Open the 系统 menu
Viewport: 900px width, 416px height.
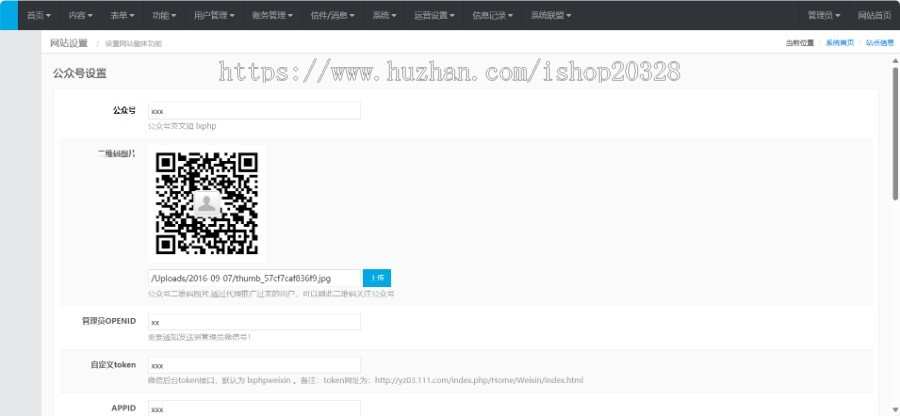(x=384, y=15)
